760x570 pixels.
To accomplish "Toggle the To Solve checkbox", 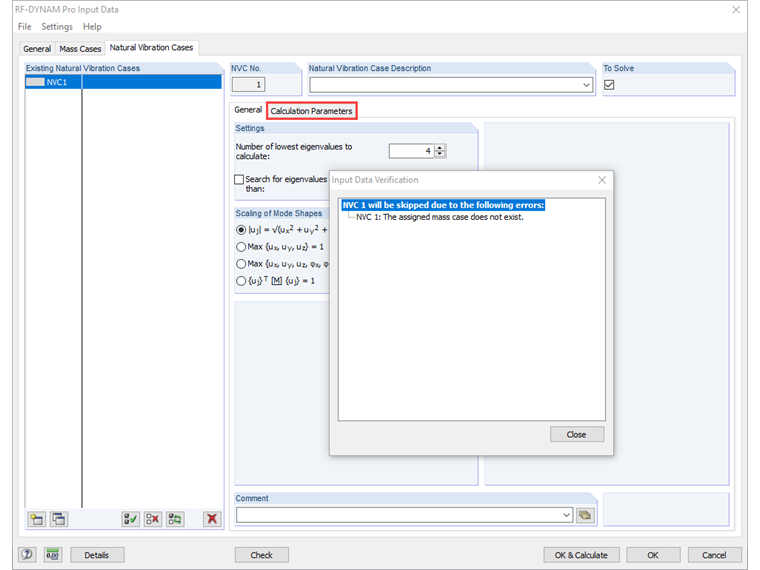I will [609, 85].
